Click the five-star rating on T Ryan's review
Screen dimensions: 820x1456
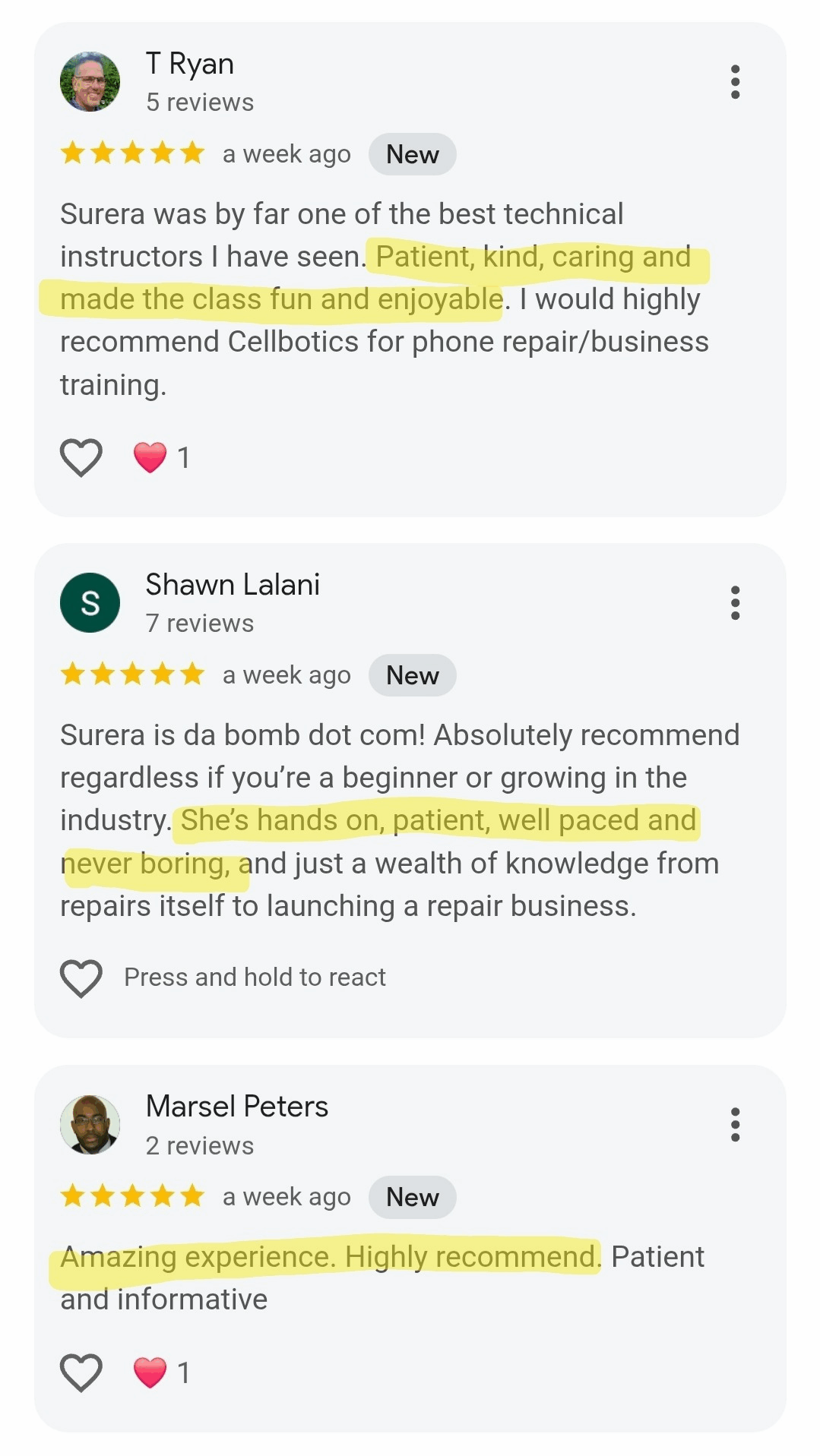coord(133,153)
